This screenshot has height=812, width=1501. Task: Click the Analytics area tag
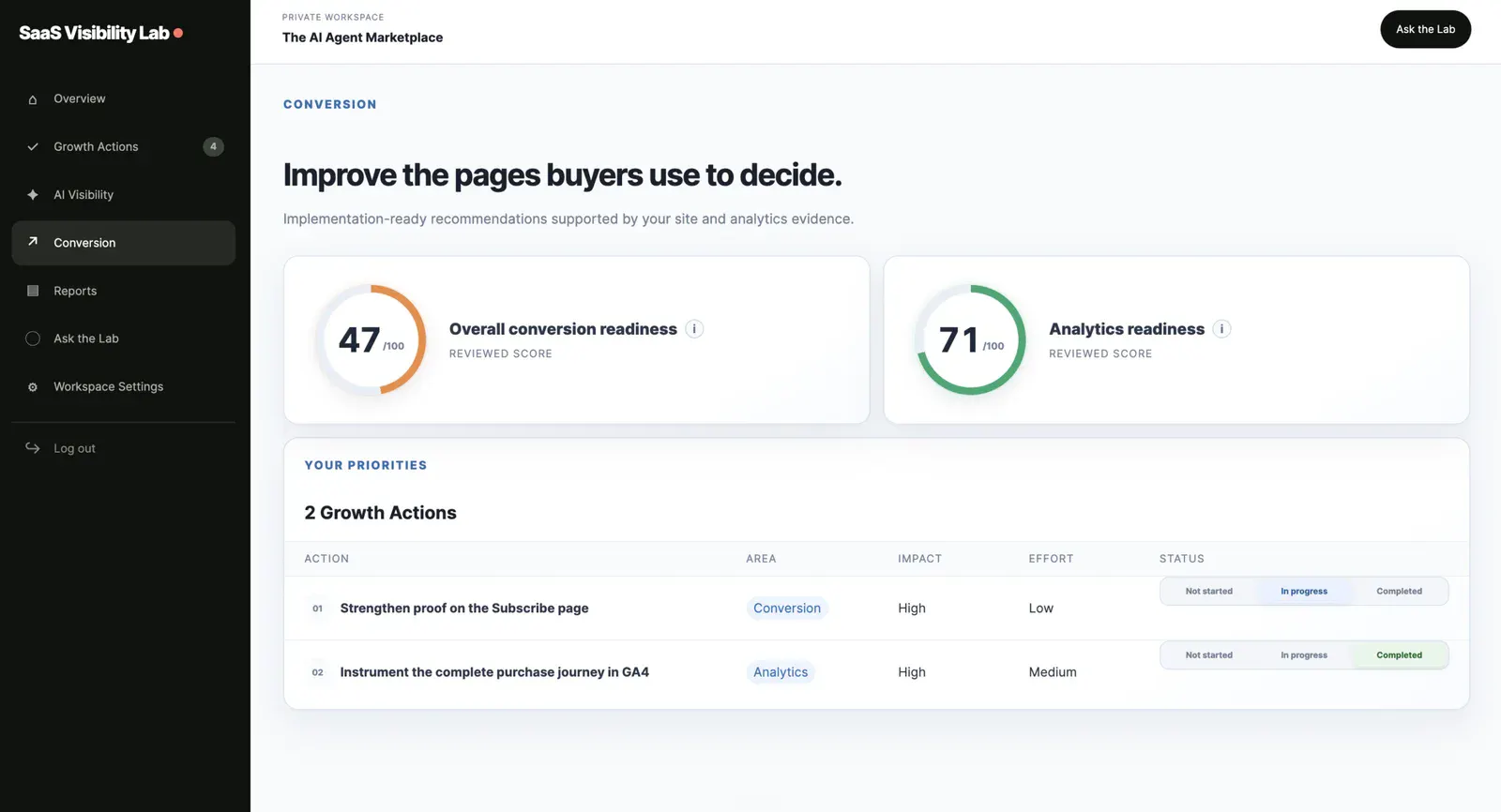(x=781, y=672)
